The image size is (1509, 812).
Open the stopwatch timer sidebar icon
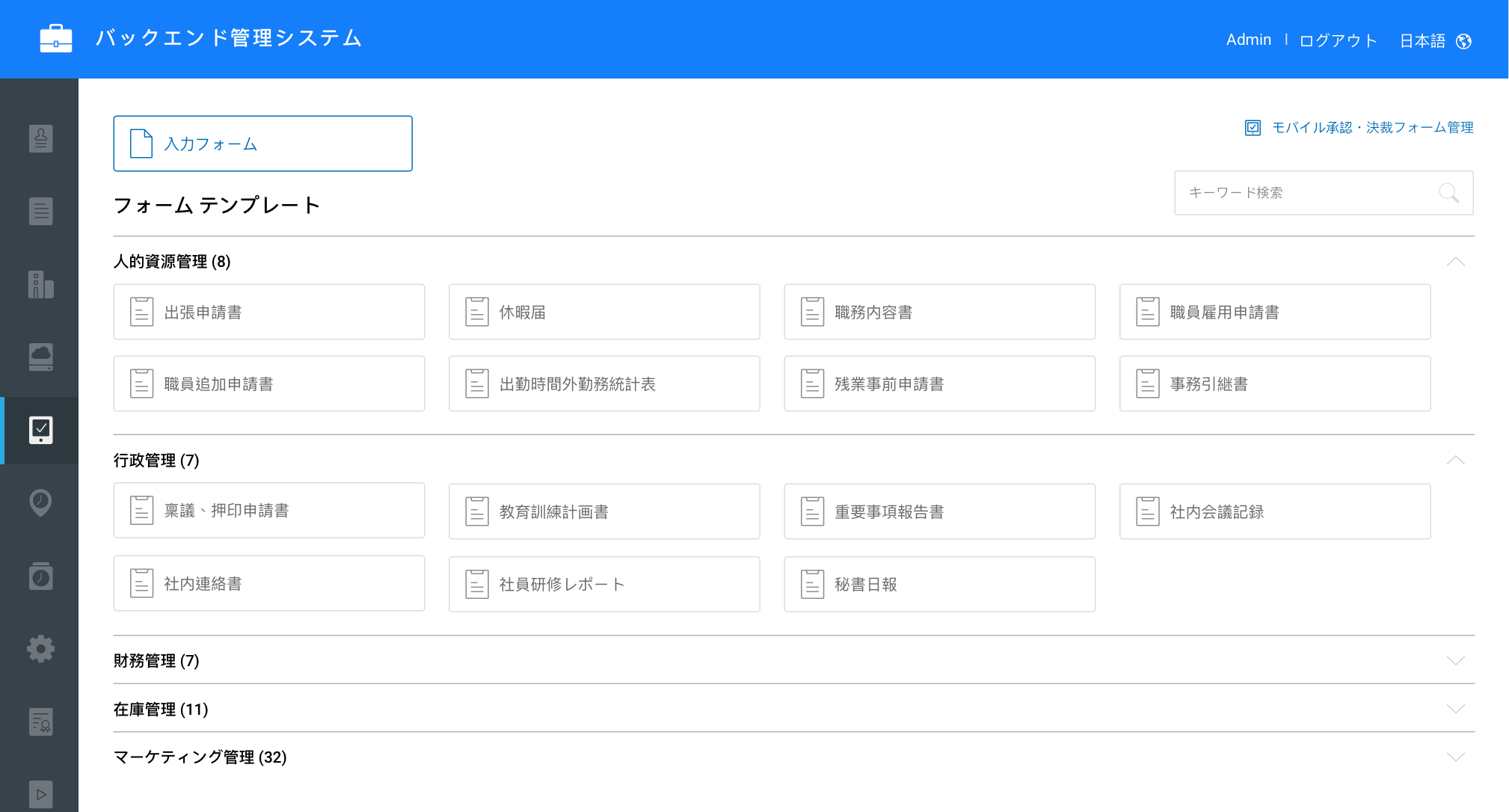coord(40,576)
